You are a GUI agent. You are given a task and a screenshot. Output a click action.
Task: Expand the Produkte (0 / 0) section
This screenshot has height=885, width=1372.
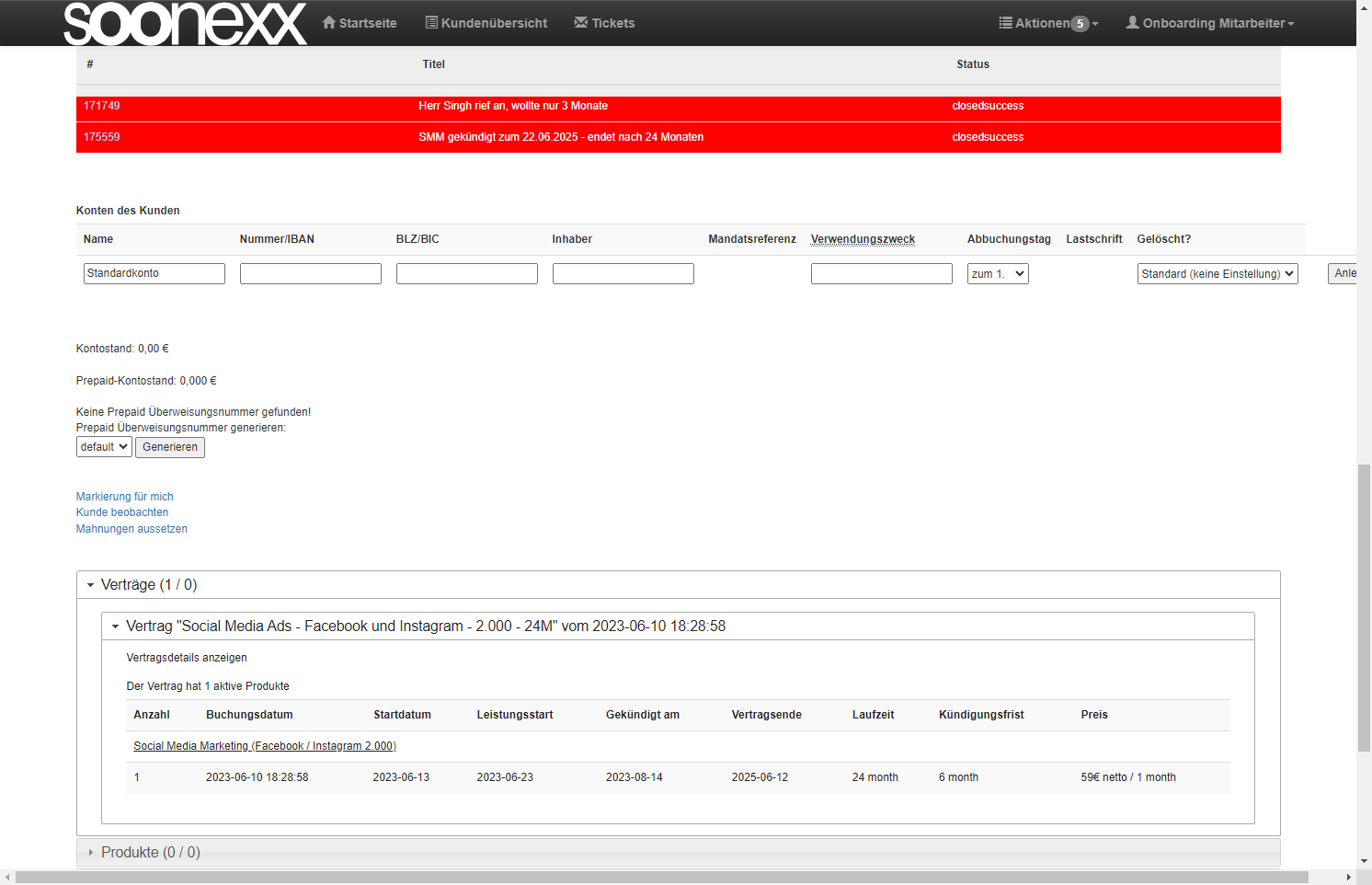[x=679, y=853]
